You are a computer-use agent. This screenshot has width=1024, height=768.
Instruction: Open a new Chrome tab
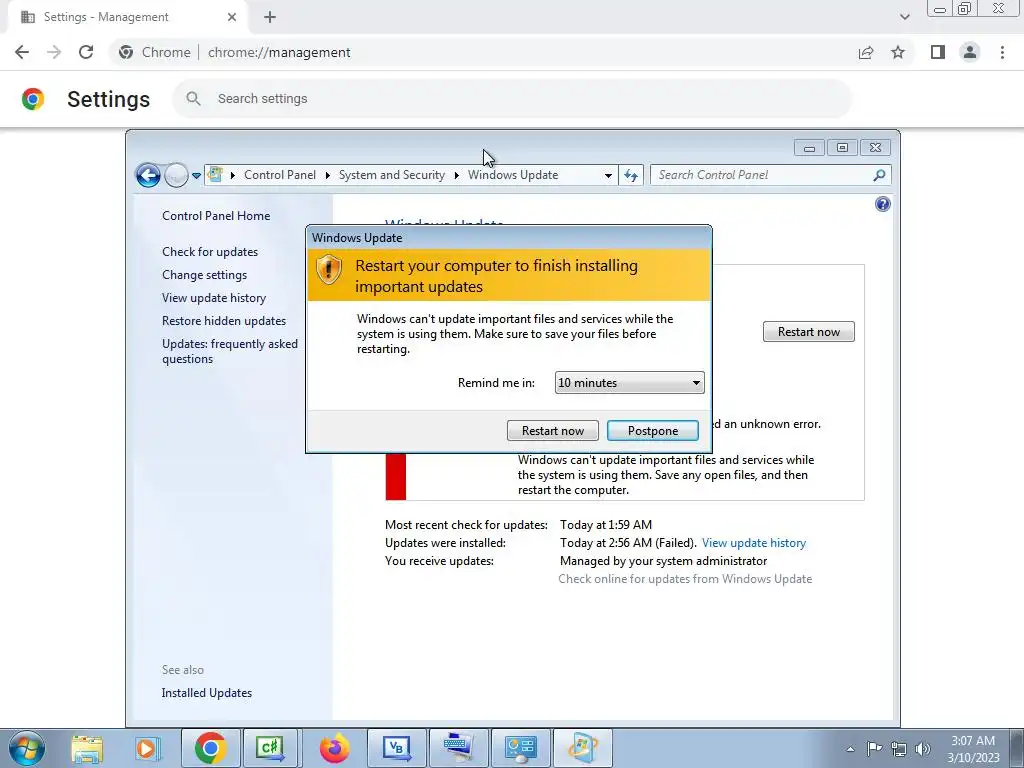270,17
